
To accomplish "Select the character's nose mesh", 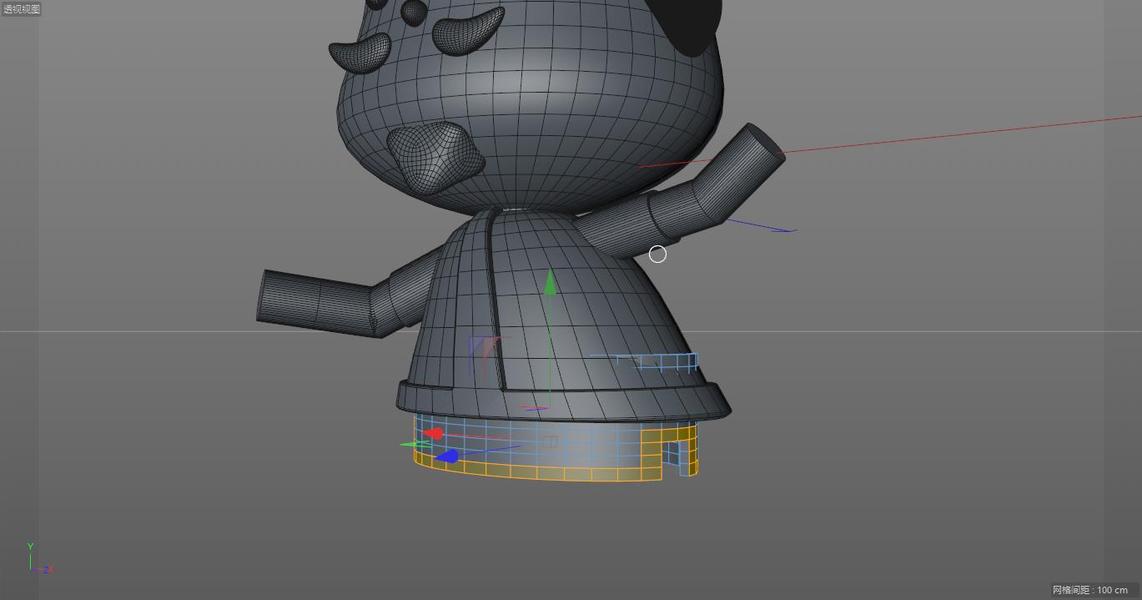I will [x=434, y=156].
